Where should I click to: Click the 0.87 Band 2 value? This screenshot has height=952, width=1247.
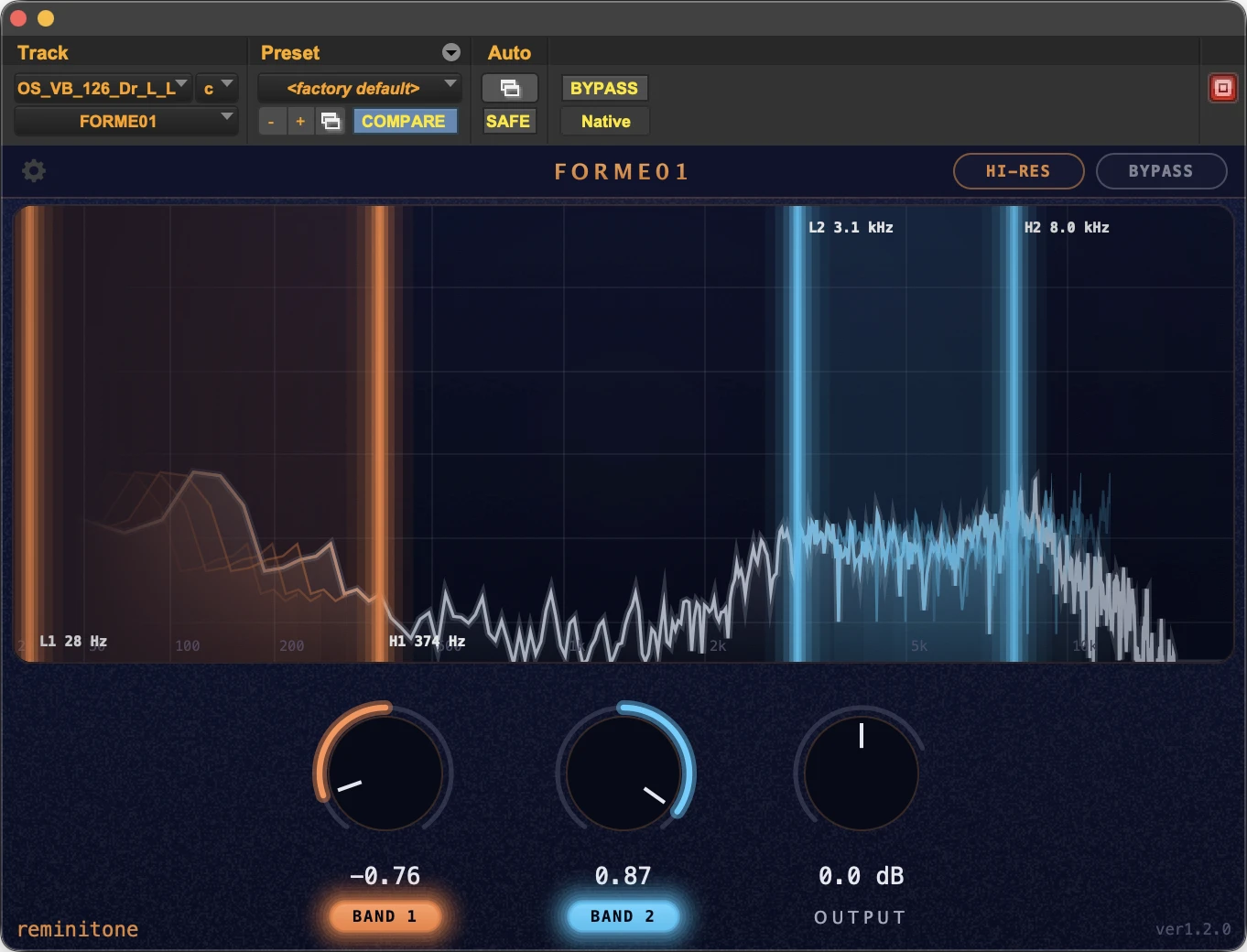(623, 876)
